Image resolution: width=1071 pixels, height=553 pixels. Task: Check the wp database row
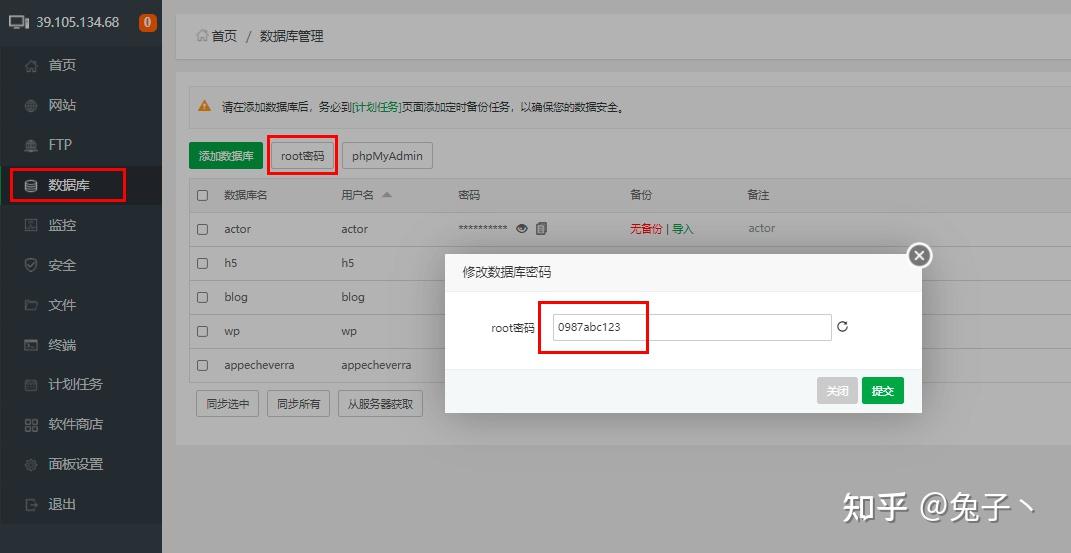202,332
